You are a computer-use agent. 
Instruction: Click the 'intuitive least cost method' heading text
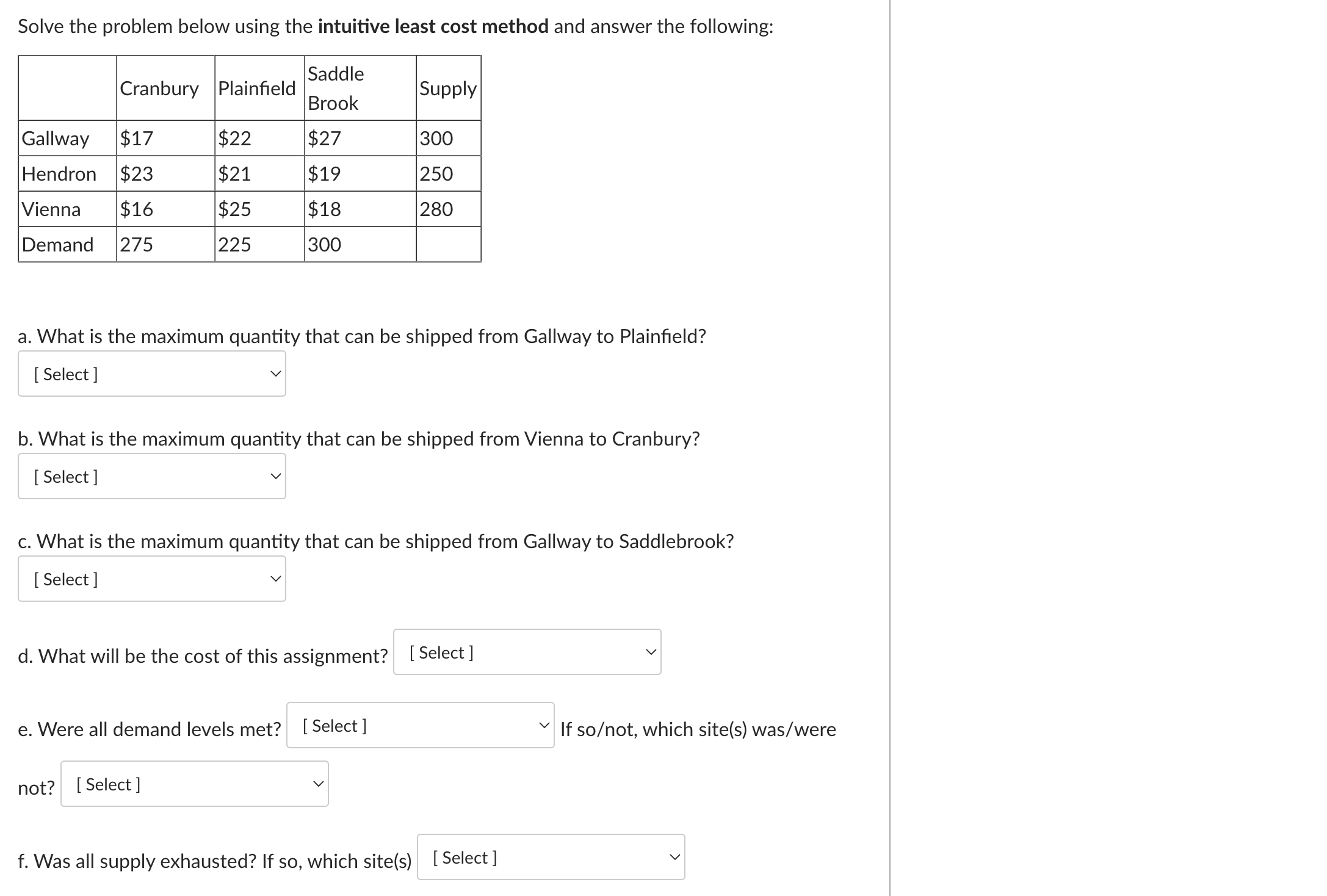432,26
